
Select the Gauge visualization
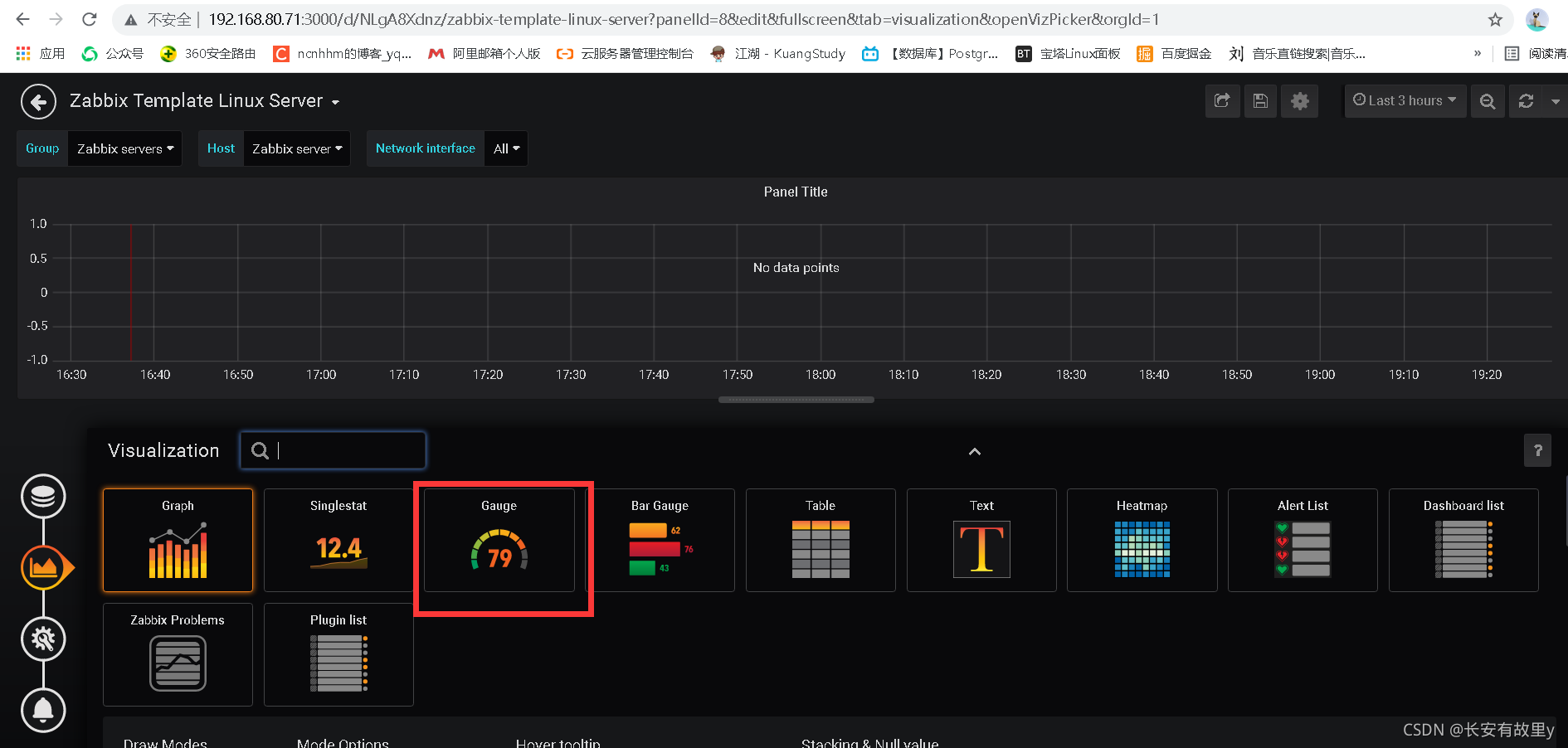tap(499, 540)
